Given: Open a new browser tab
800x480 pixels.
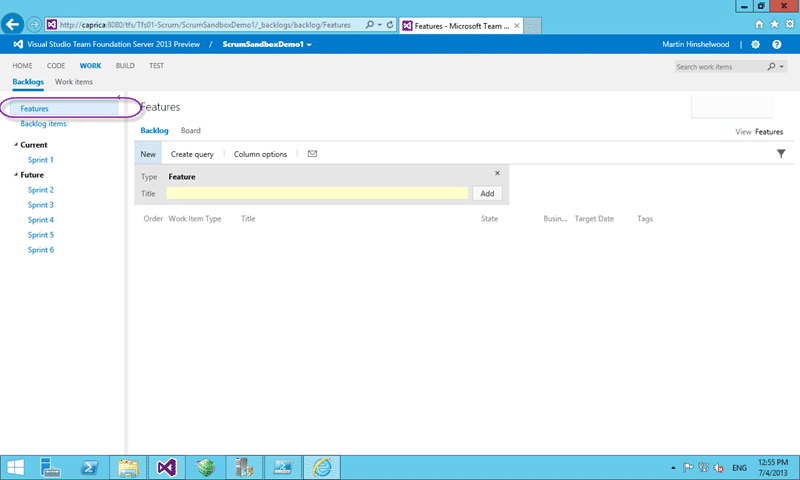Looking at the screenshot, I should click(x=532, y=26).
